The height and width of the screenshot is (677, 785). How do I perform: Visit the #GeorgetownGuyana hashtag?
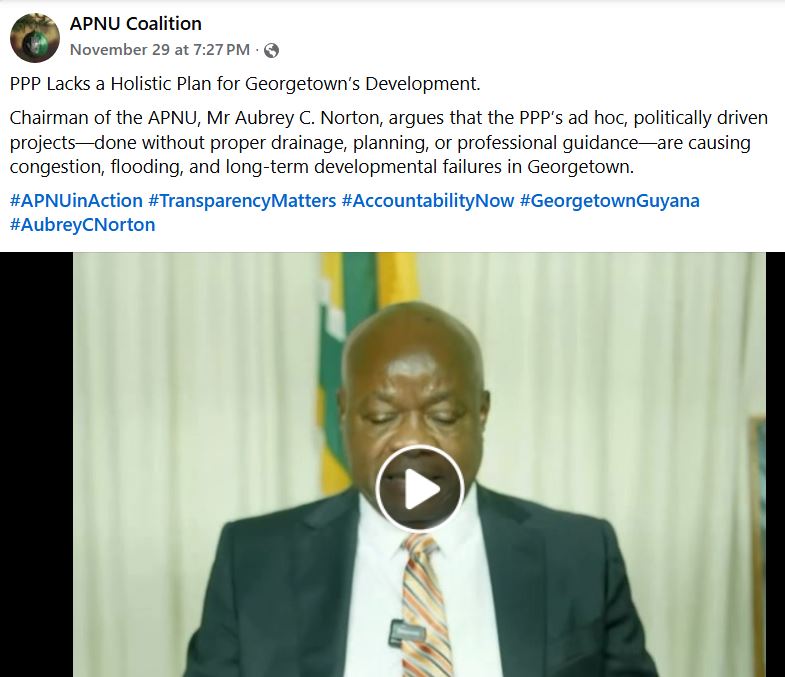(610, 200)
